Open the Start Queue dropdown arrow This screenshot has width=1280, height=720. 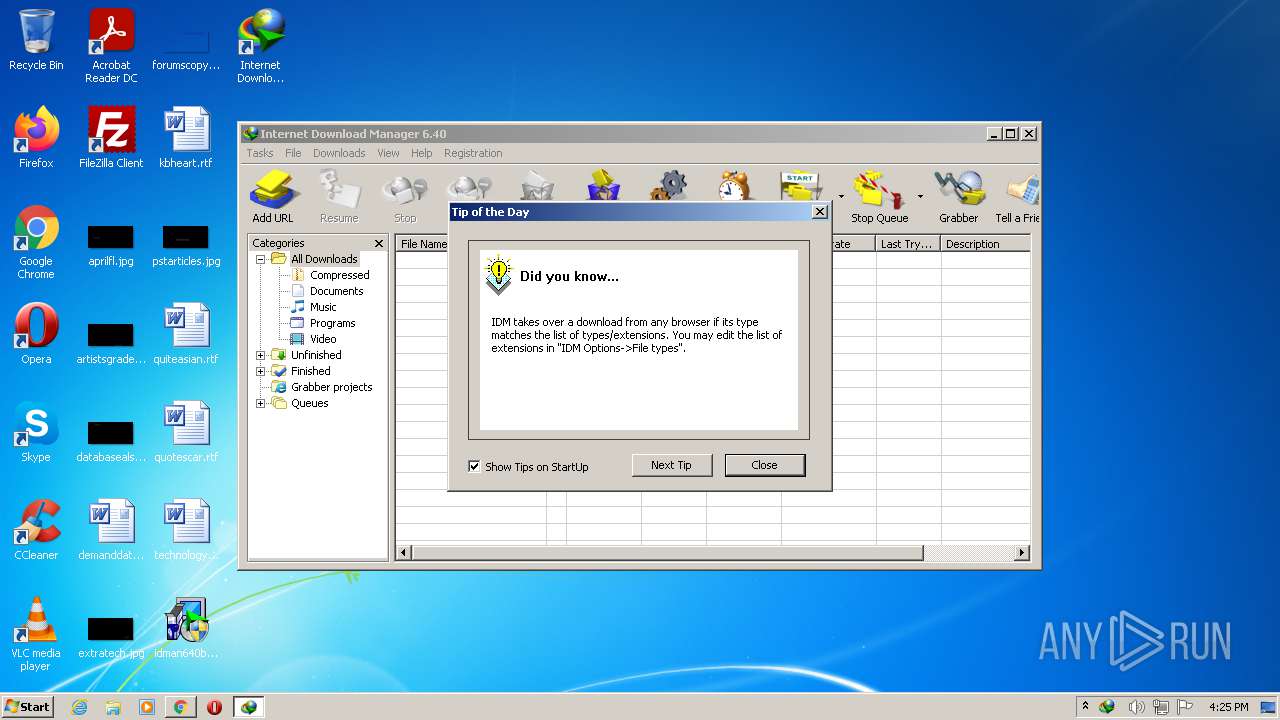841,196
